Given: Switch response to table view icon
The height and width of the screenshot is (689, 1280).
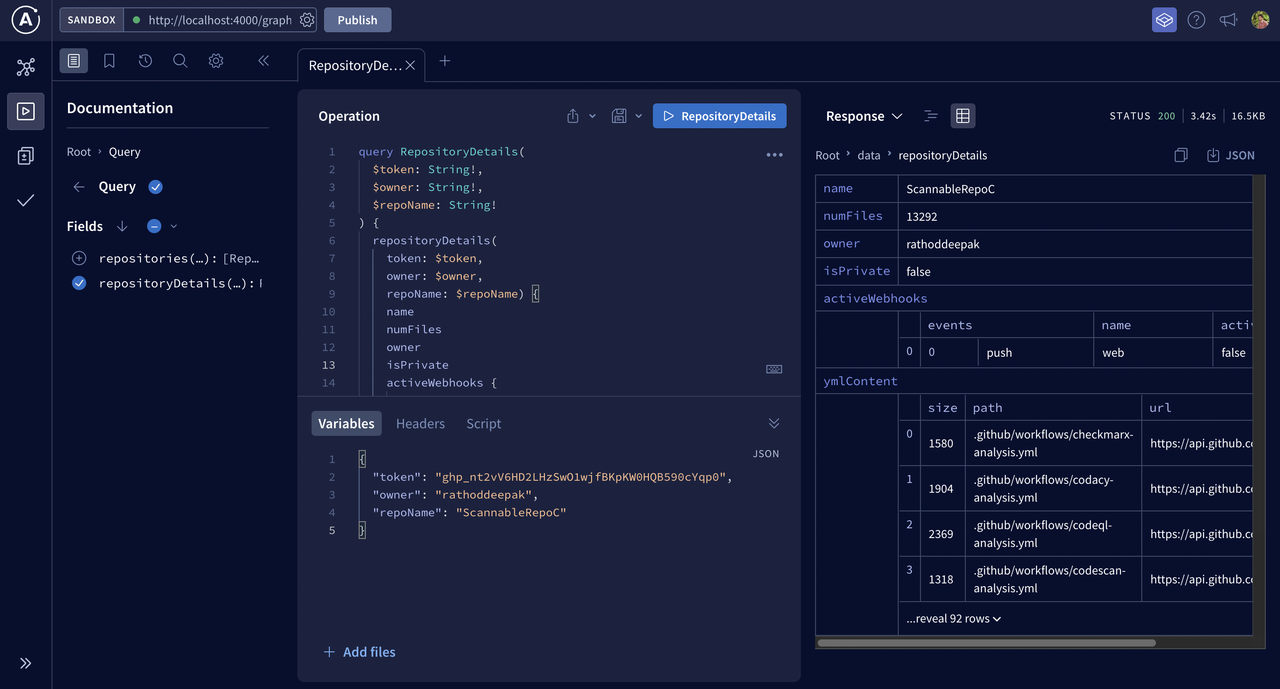Looking at the screenshot, I should [x=962, y=116].
